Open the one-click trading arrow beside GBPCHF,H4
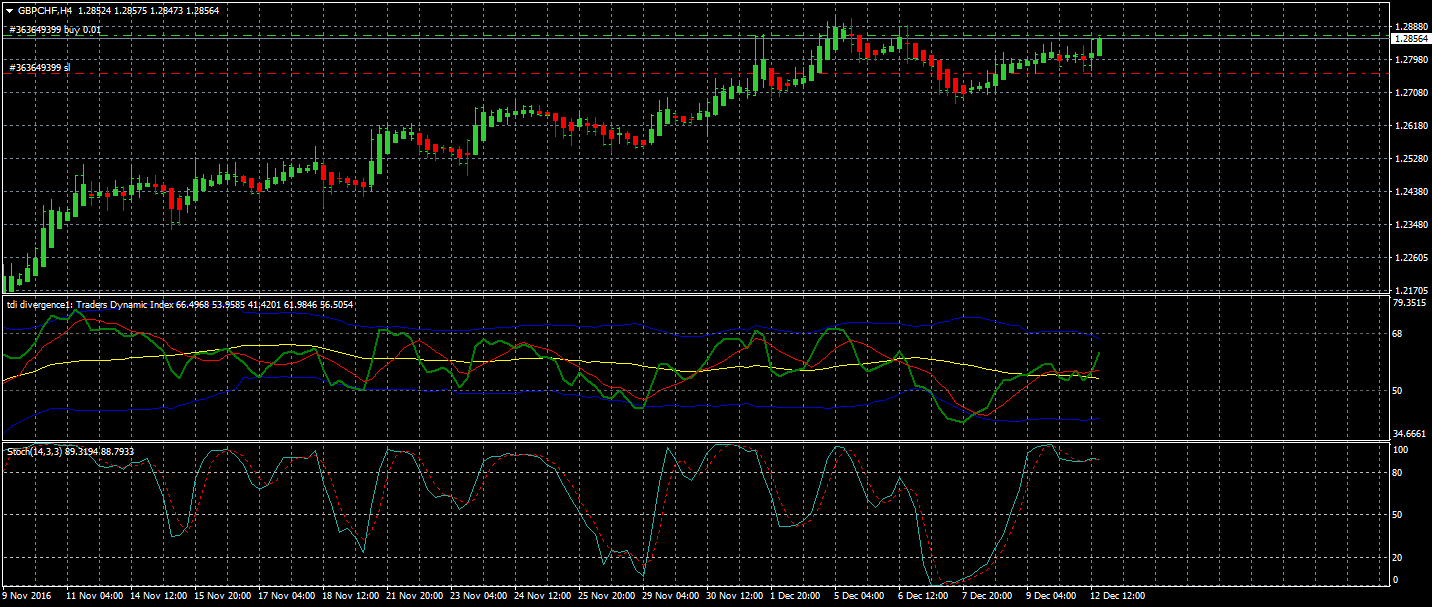Screen dimensions: 1432x607 tap(9, 10)
